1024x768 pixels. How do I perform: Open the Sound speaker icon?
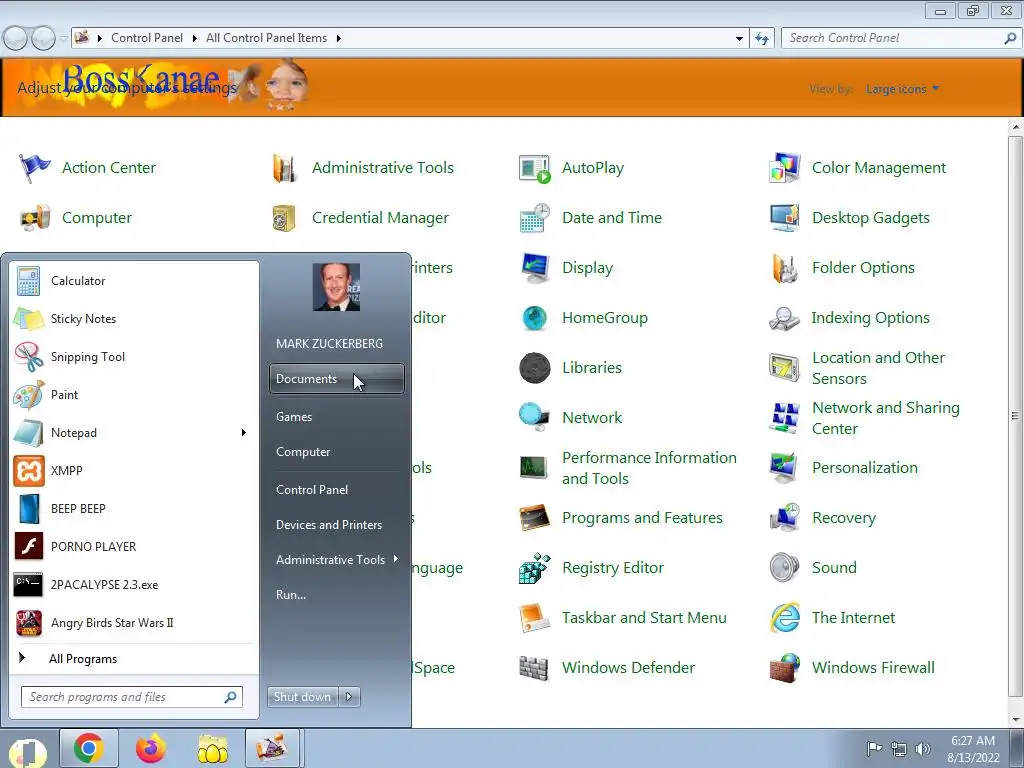click(x=784, y=568)
